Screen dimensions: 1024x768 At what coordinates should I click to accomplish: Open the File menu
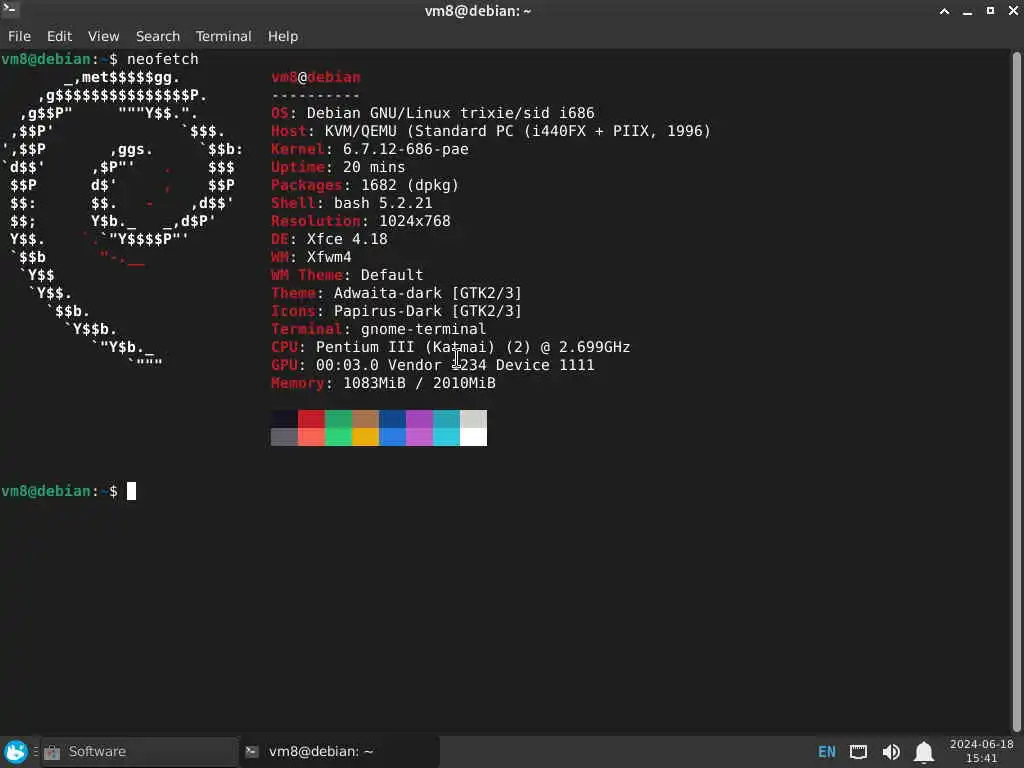click(x=19, y=36)
